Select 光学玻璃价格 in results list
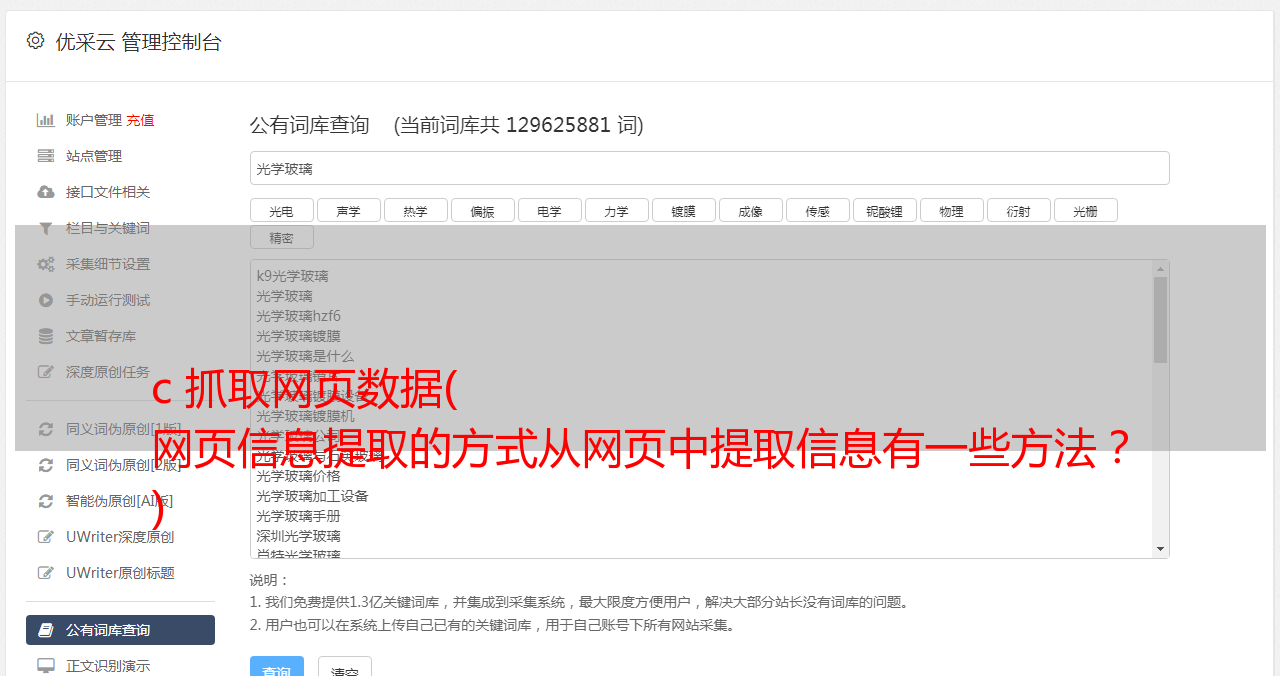 click(298, 476)
